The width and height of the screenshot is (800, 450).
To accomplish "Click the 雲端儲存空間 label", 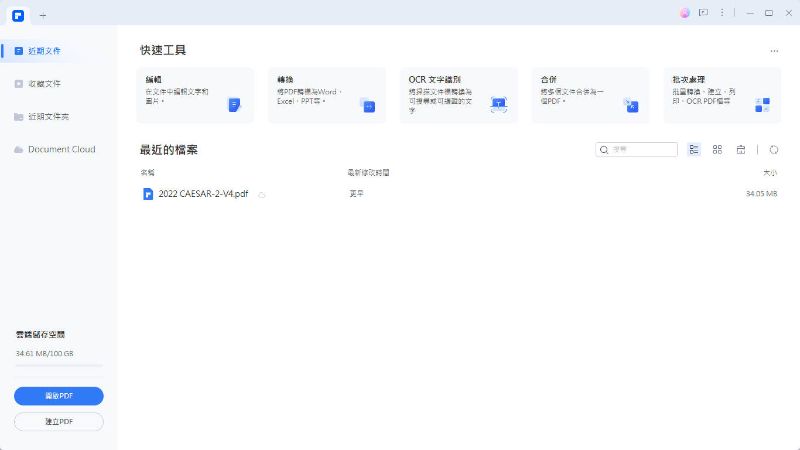I will pos(40,335).
